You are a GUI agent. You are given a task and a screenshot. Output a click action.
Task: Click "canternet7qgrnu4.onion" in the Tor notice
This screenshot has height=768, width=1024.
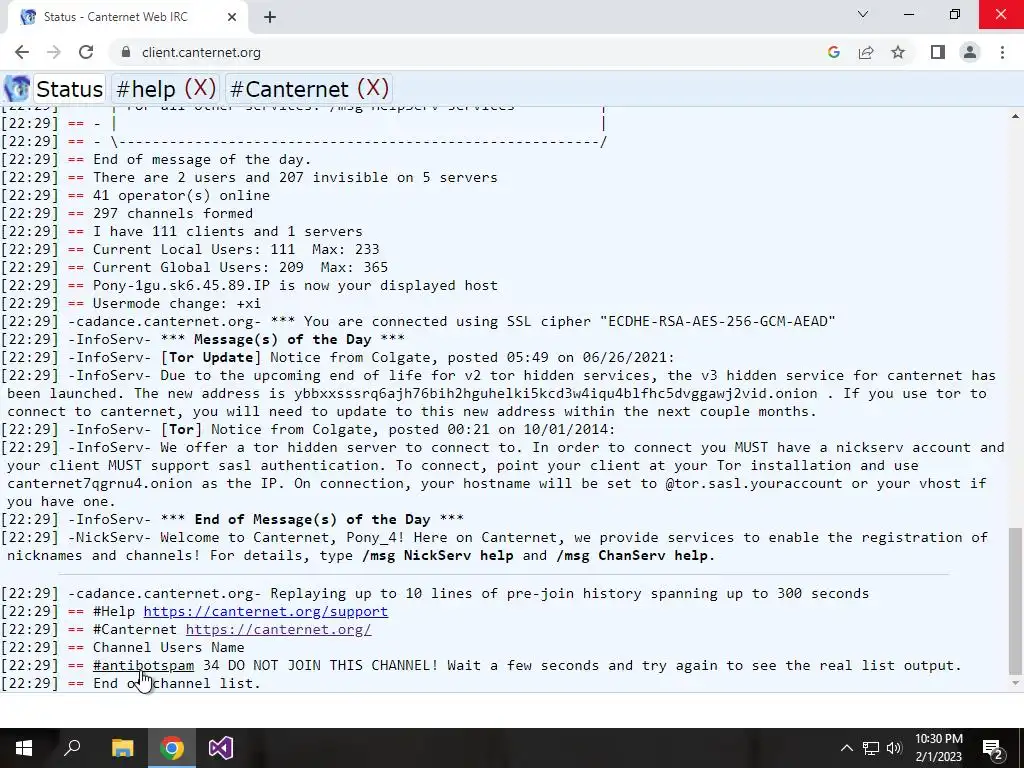(x=100, y=483)
